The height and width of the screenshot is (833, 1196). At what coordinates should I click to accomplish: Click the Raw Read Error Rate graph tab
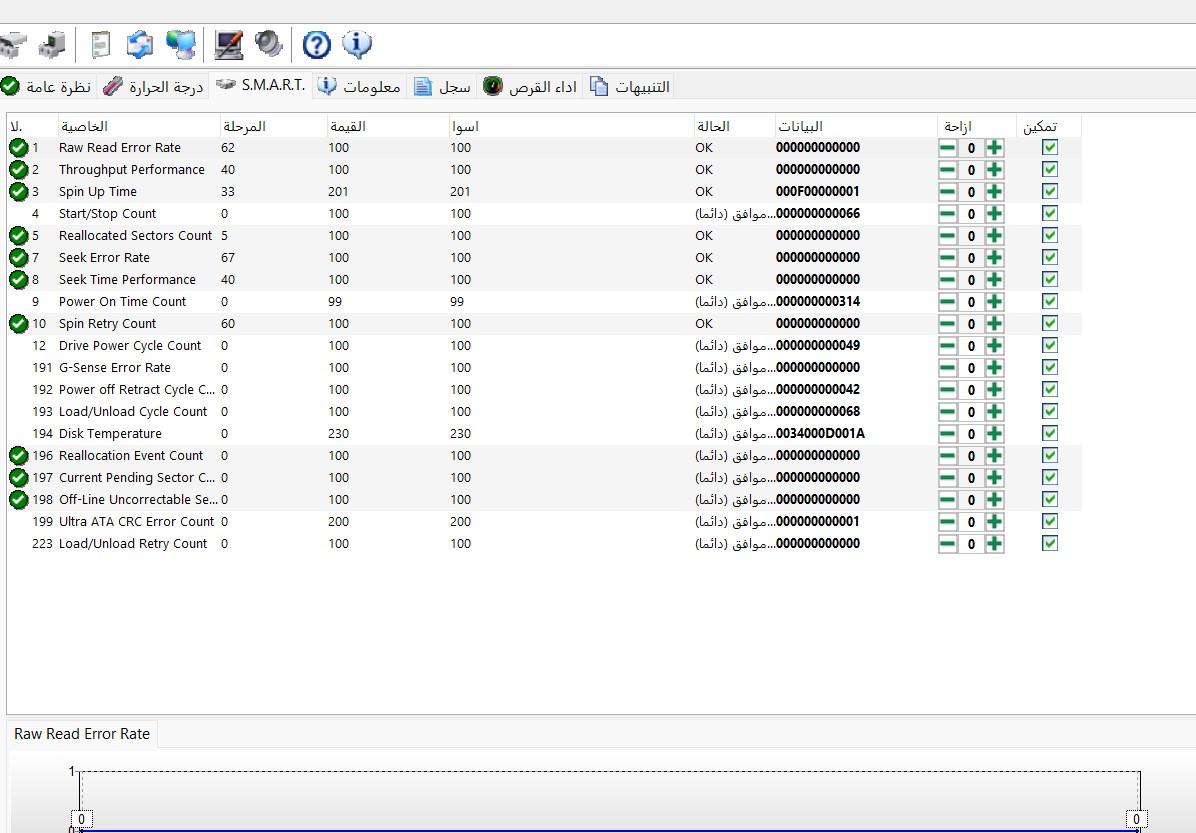click(82, 734)
